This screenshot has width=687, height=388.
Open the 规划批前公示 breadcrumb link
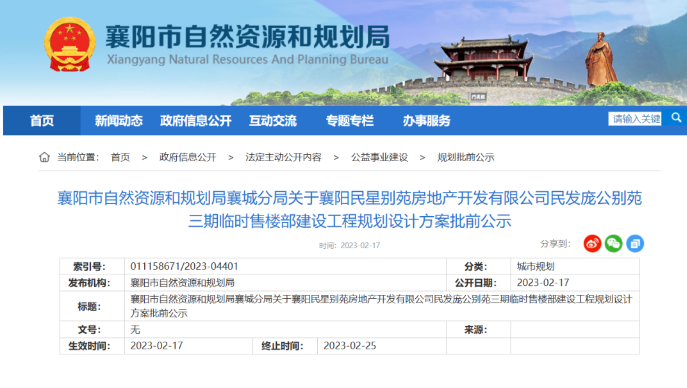tap(465, 157)
